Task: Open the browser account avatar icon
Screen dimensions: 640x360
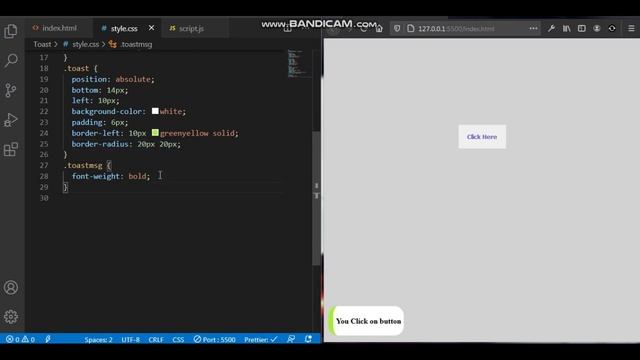Action: (x=597, y=29)
